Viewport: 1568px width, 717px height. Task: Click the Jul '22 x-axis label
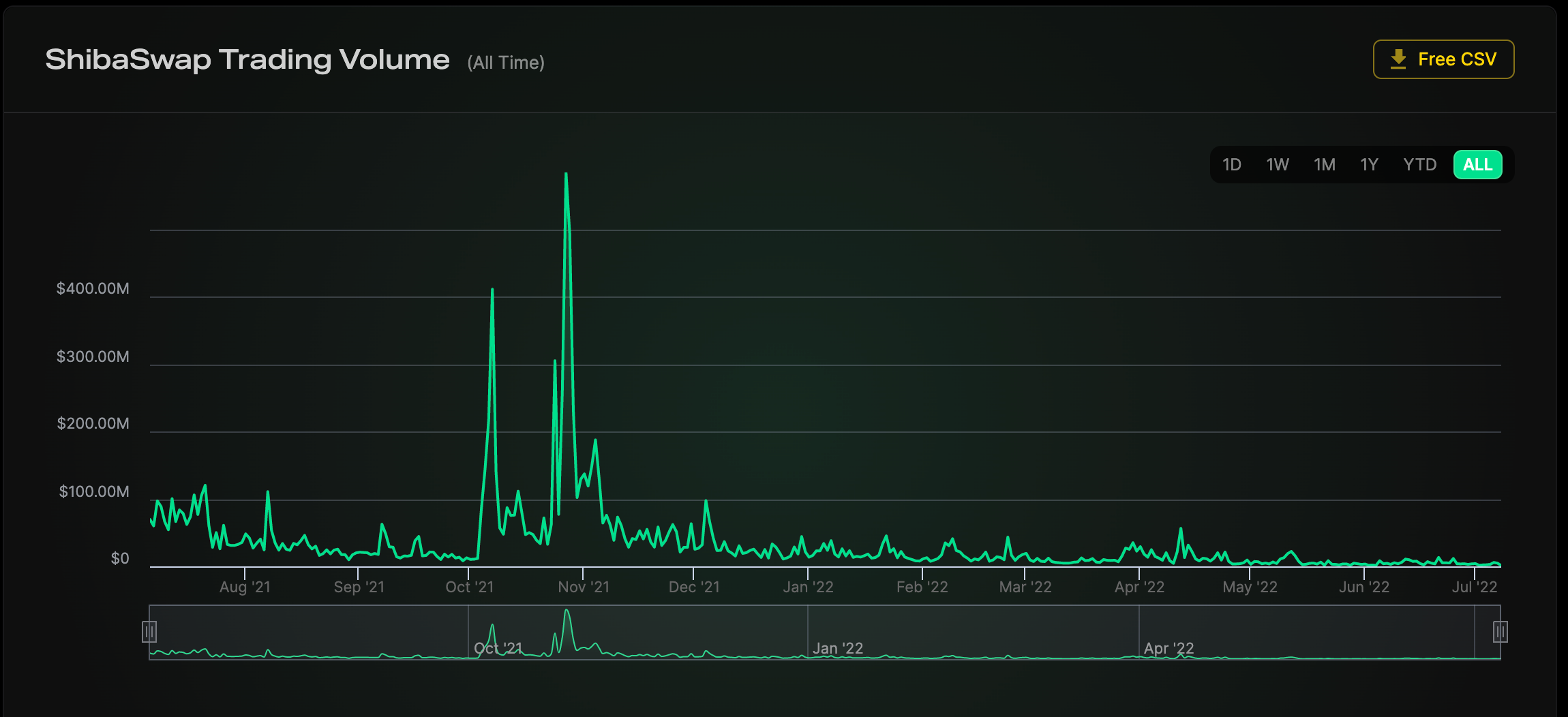1474,587
